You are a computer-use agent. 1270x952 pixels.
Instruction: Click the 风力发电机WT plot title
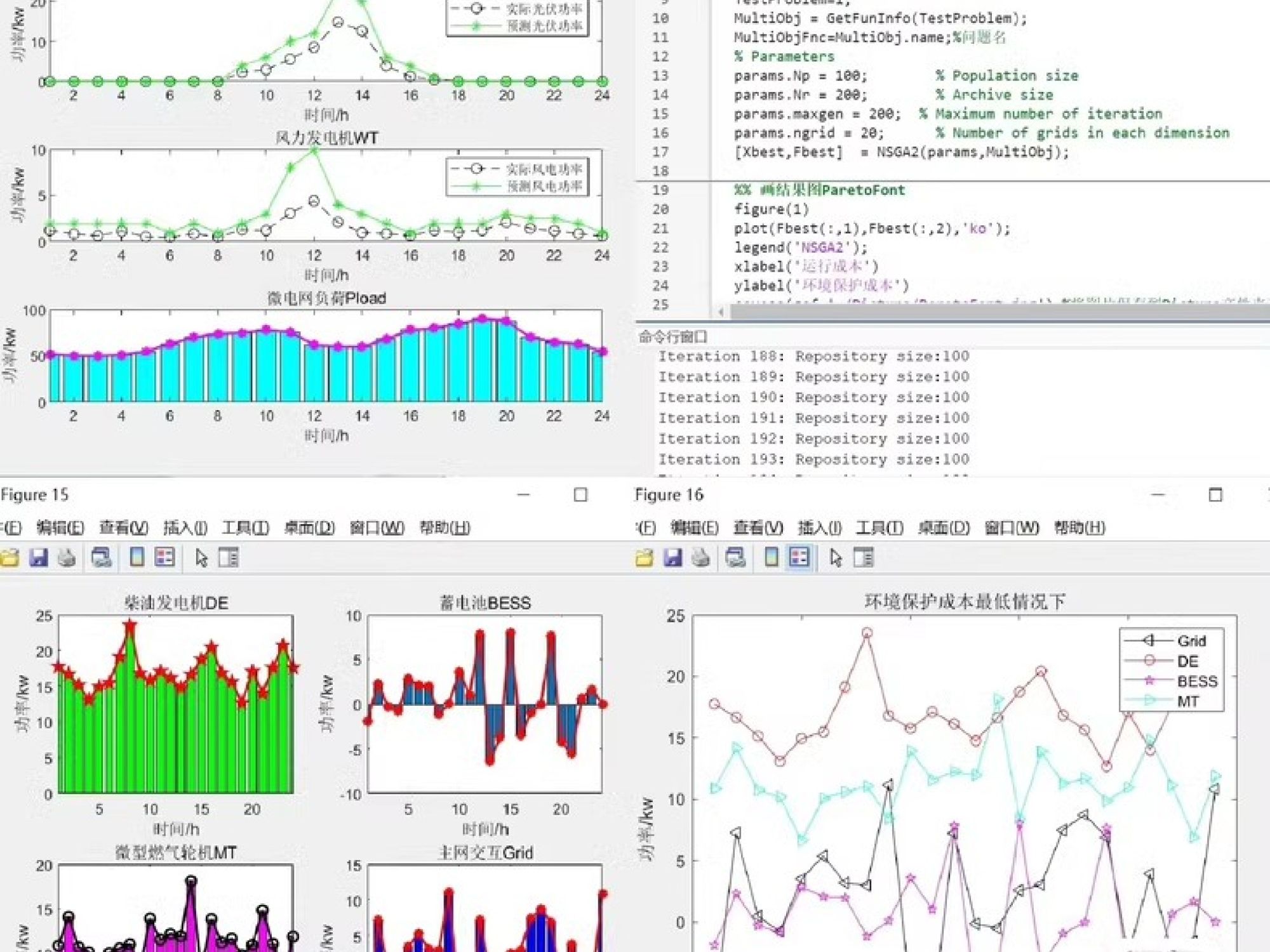[x=326, y=138]
